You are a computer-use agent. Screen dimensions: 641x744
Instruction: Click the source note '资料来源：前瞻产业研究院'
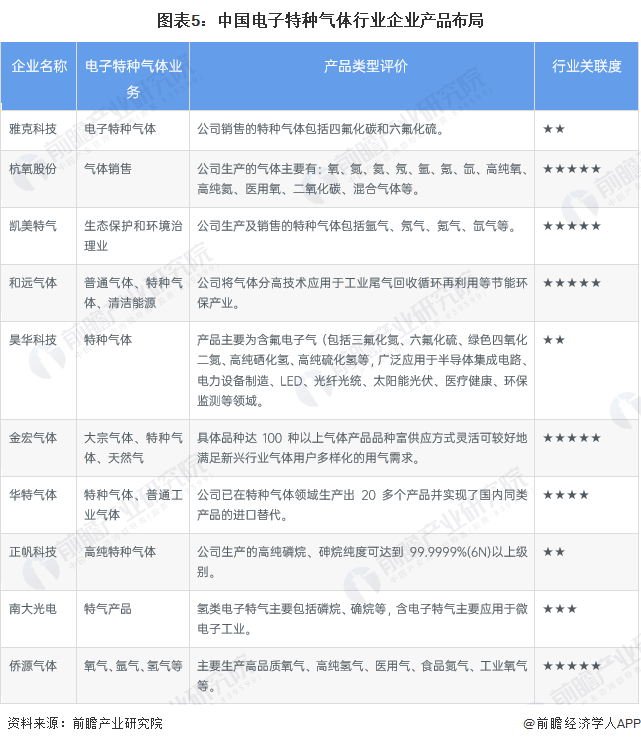pyautogui.click(x=85, y=723)
